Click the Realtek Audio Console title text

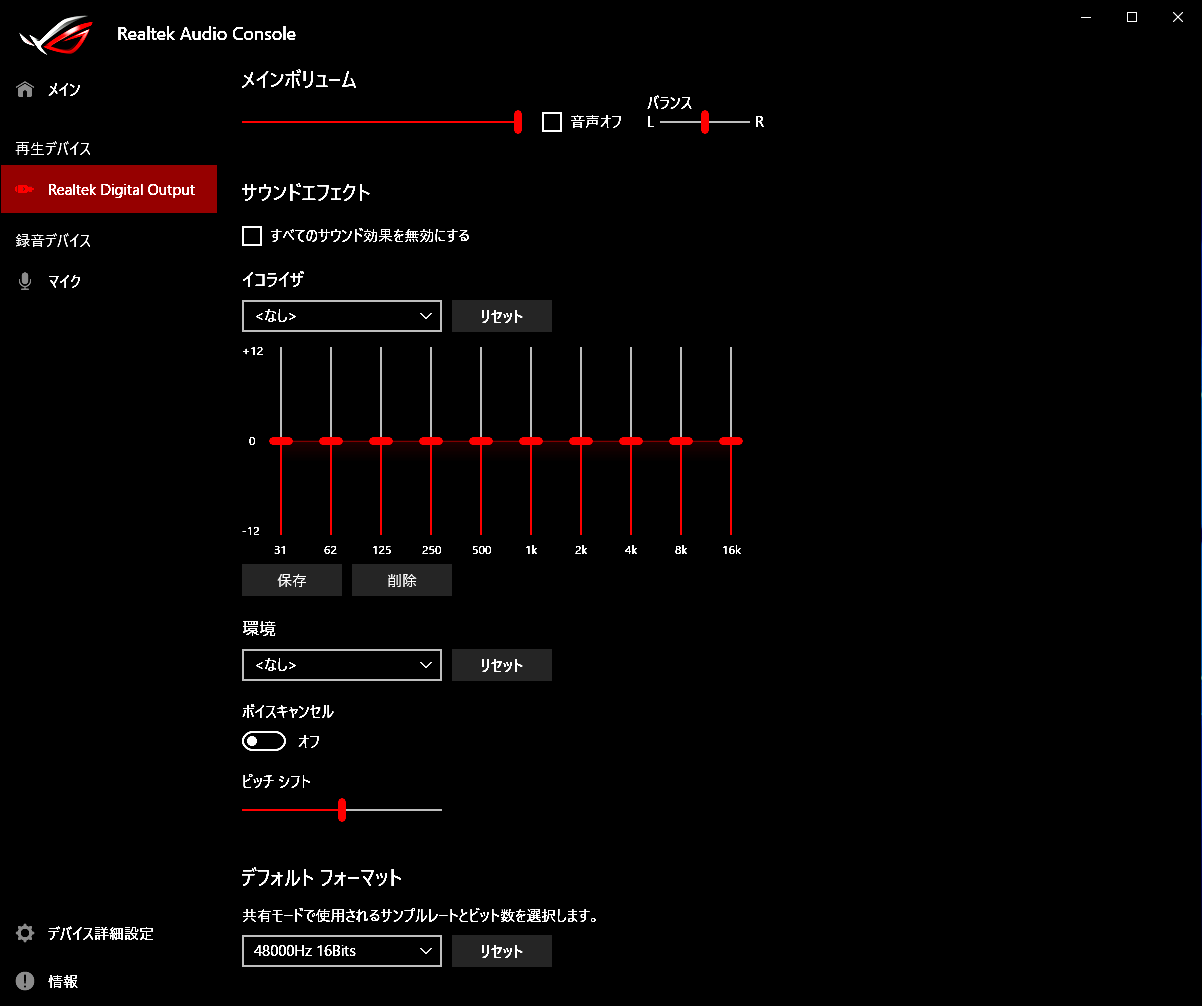coord(206,34)
